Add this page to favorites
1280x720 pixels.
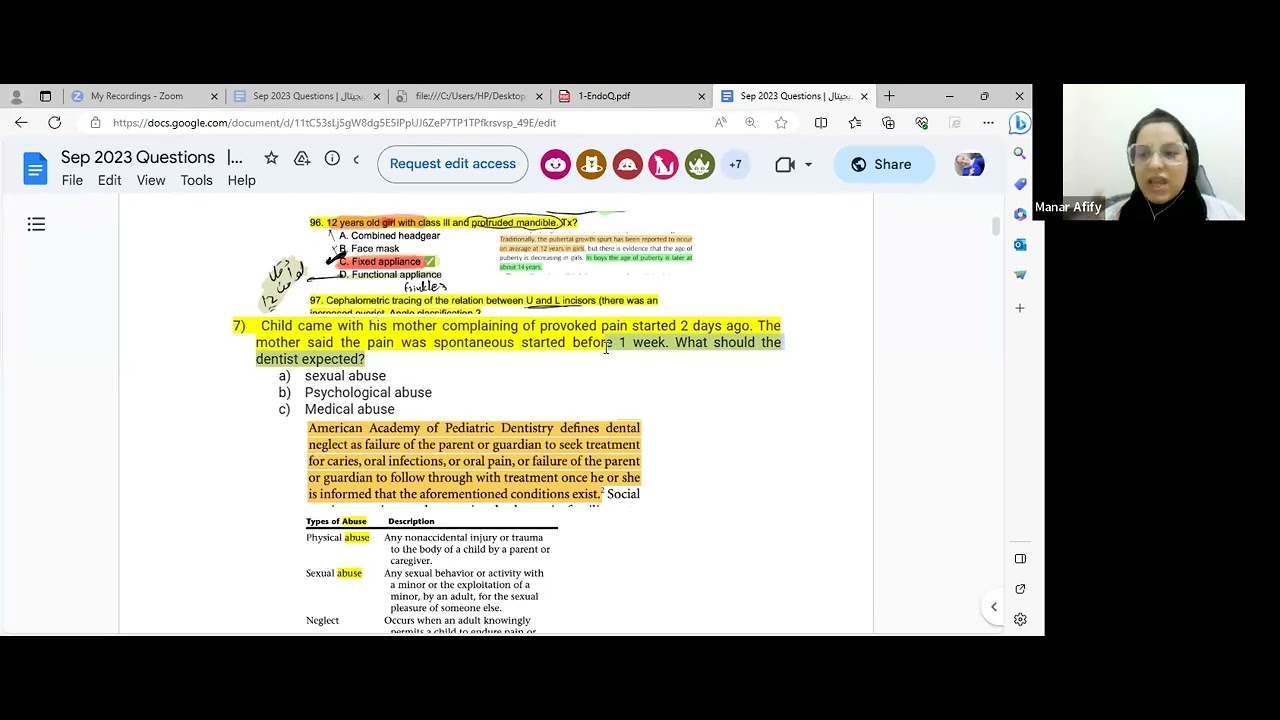tap(781, 123)
